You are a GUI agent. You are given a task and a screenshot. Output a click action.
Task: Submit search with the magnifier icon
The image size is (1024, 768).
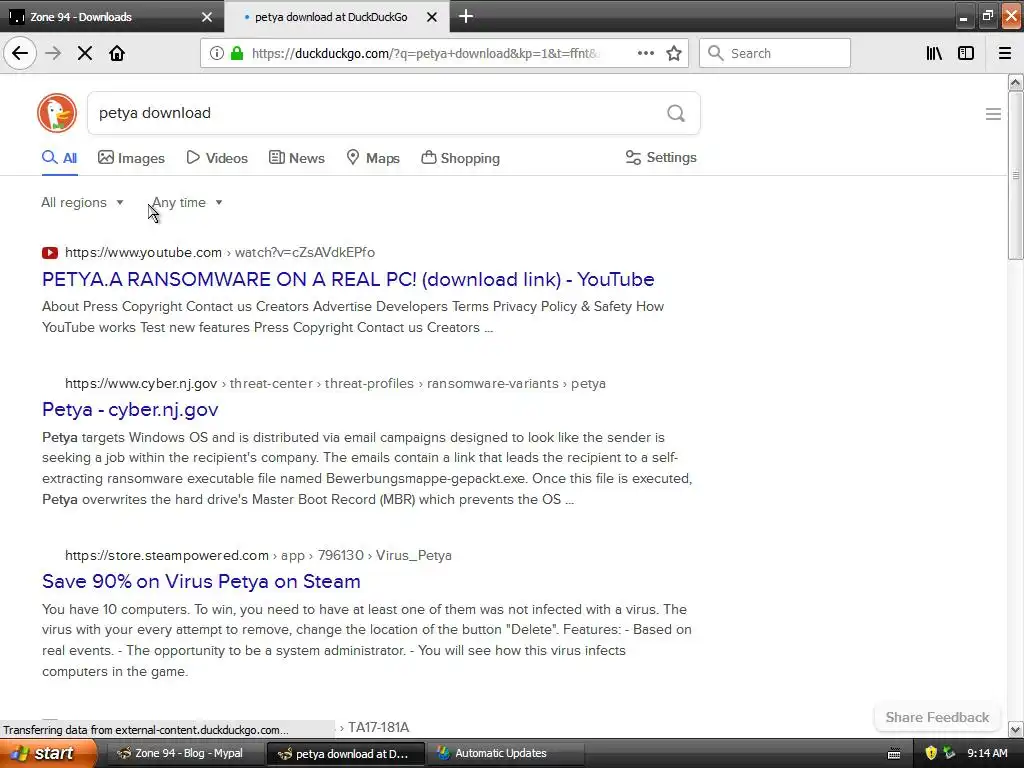(x=676, y=113)
